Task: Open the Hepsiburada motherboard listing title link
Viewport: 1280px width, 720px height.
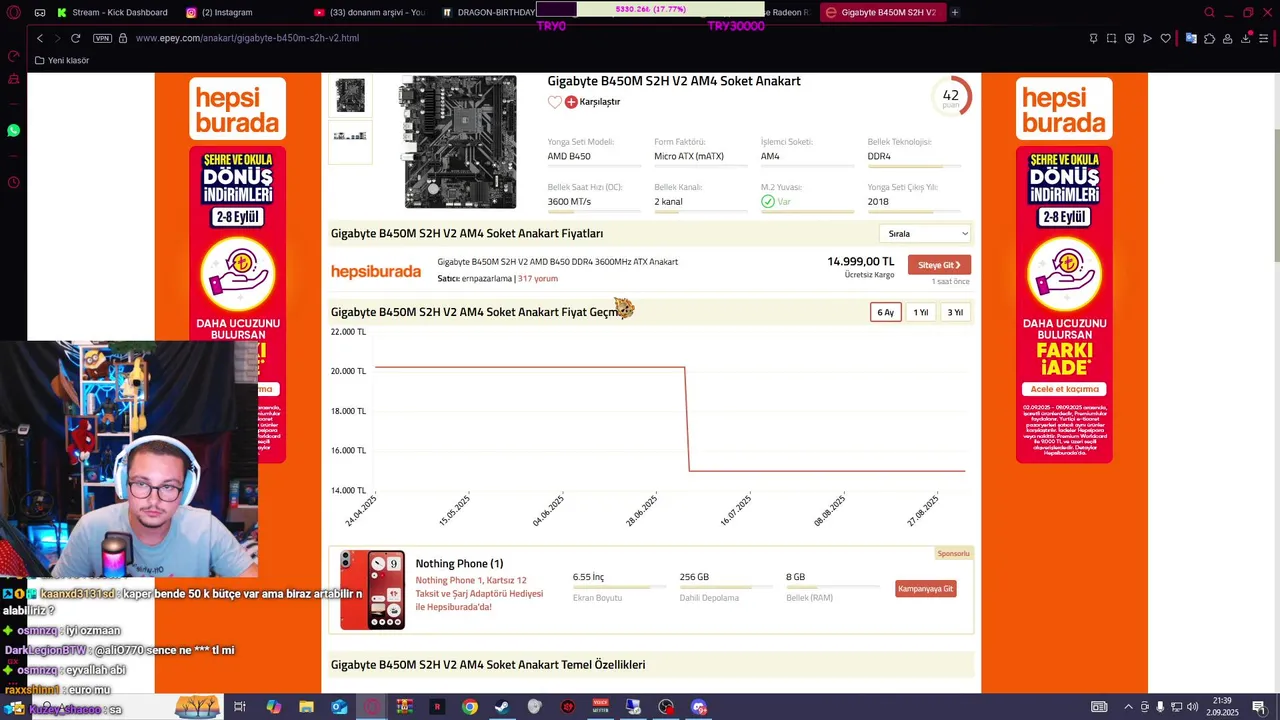Action: [x=557, y=262]
